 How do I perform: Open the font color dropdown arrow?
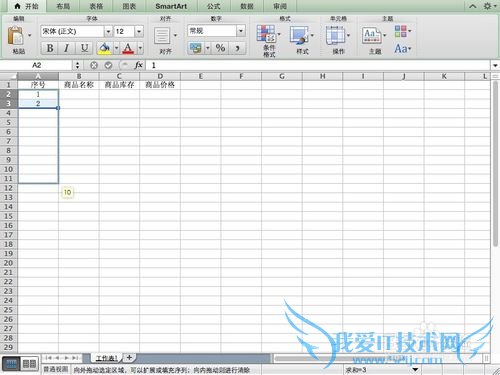point(140,48)
